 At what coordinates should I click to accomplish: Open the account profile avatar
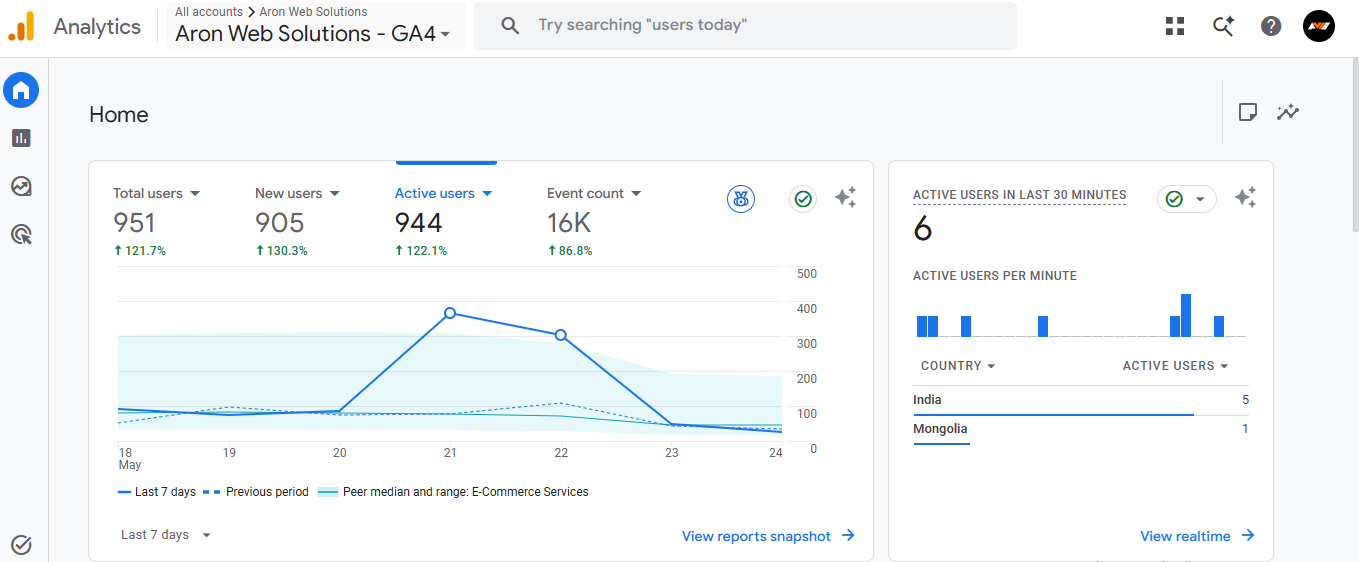[1319, 26]
